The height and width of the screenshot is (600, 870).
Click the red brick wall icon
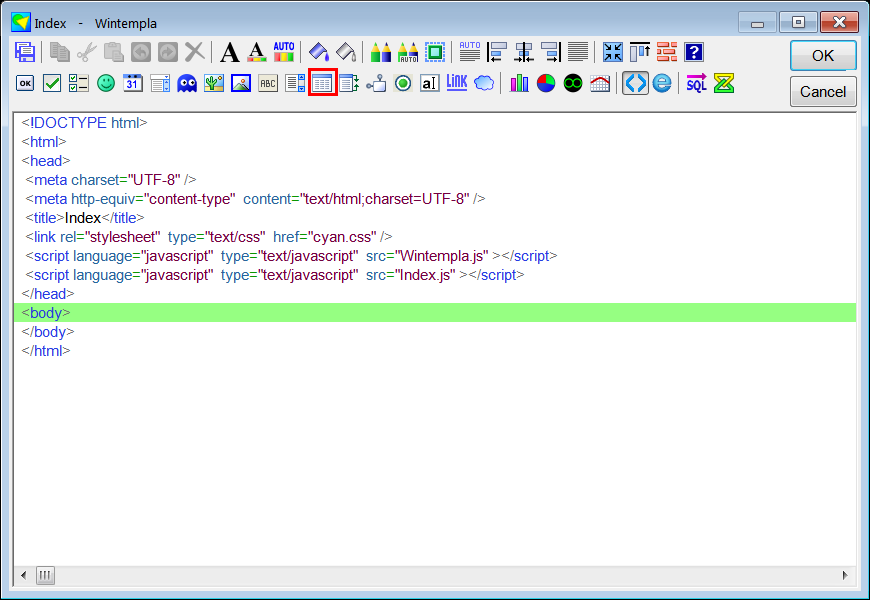coord(667,52)
